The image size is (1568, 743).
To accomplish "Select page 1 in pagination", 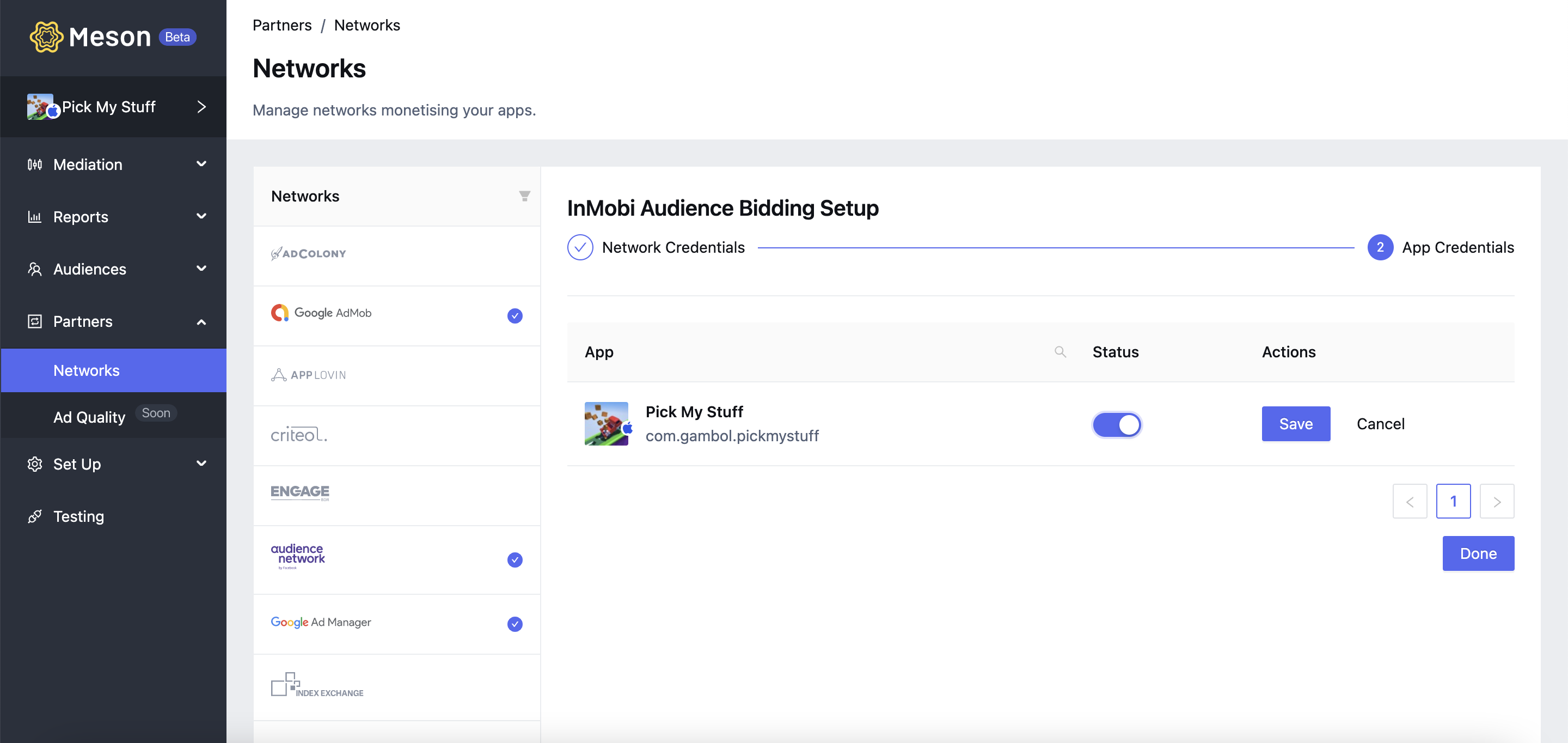I will point(1453,501).
